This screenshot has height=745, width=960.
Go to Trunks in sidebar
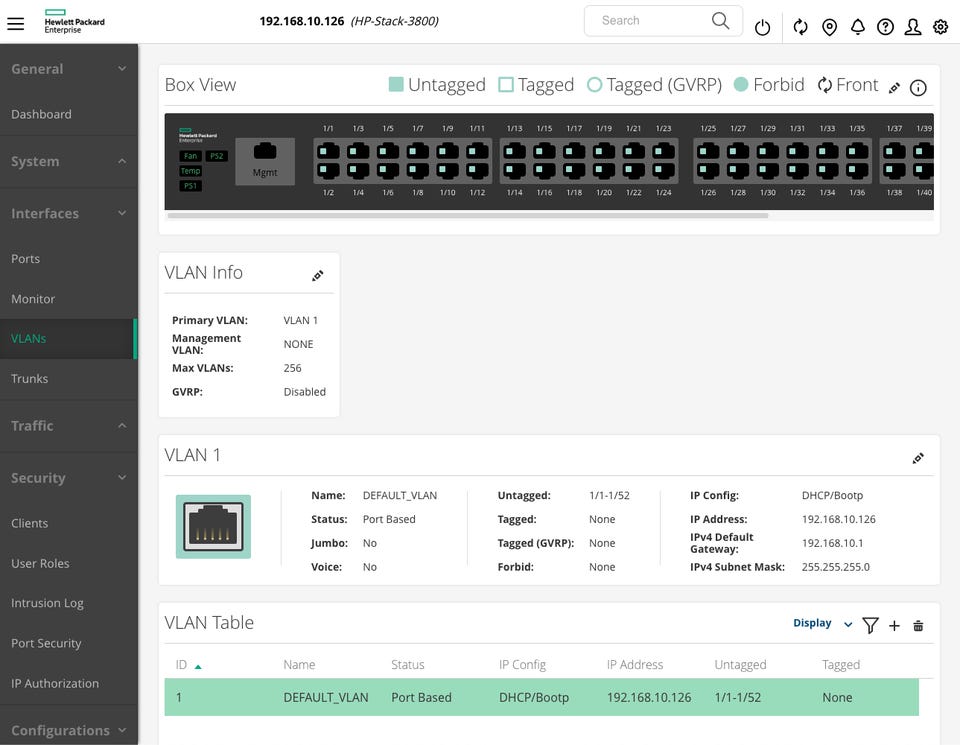(x=29, y=378)
